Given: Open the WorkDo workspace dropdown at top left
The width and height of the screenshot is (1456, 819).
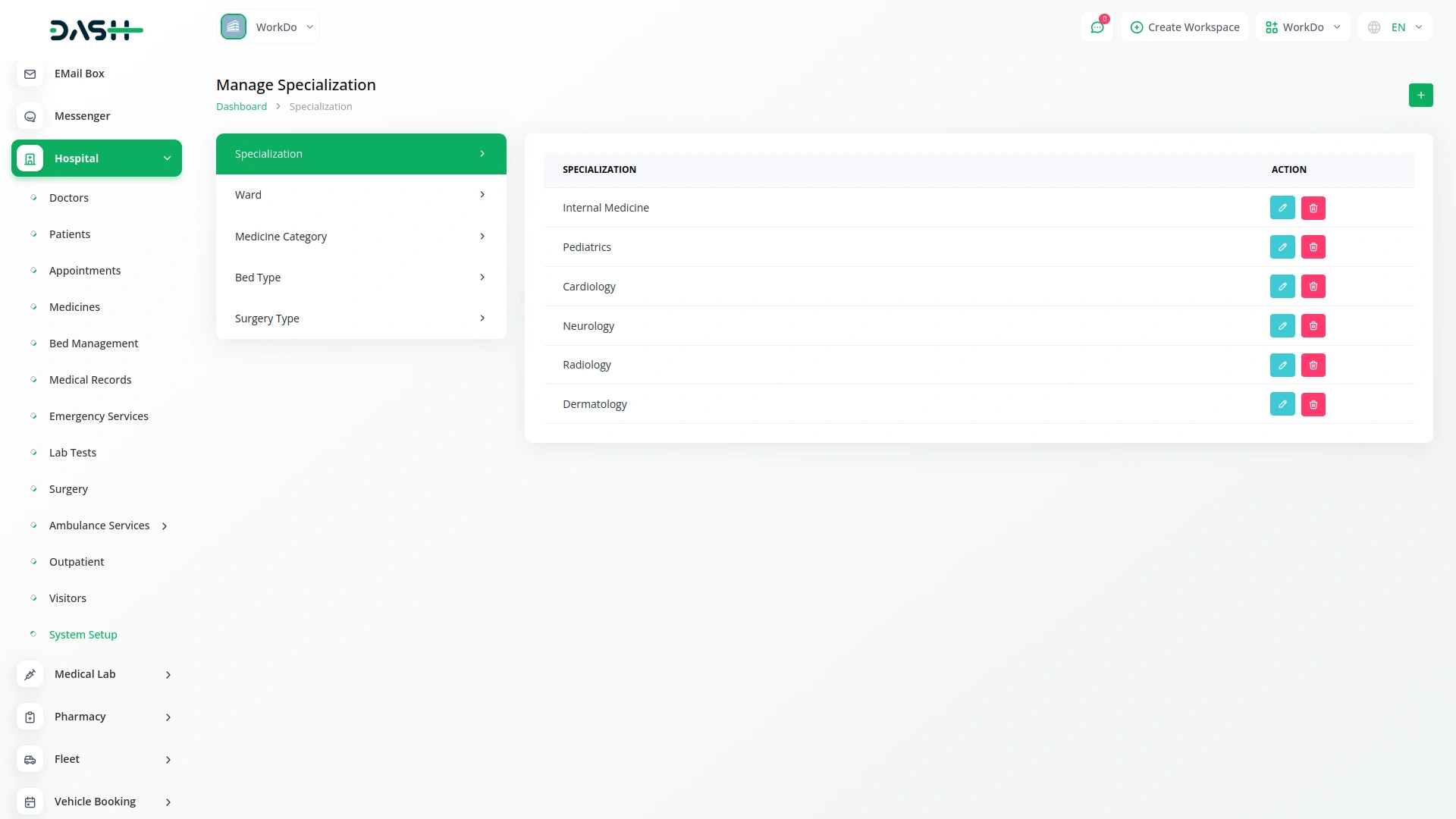Looking at the screenshot, I should 268,27.
